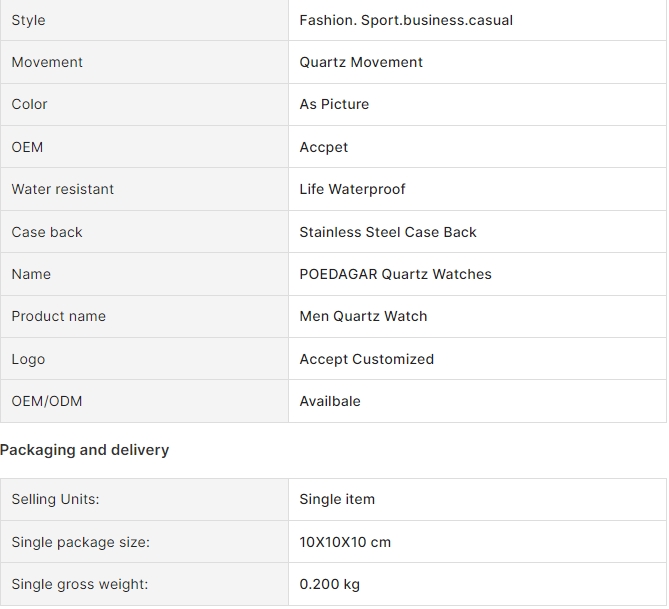This screenshot has height=609, width=669.
Task: Click the 'Single gross weight:' label
Action: point(80,584)
